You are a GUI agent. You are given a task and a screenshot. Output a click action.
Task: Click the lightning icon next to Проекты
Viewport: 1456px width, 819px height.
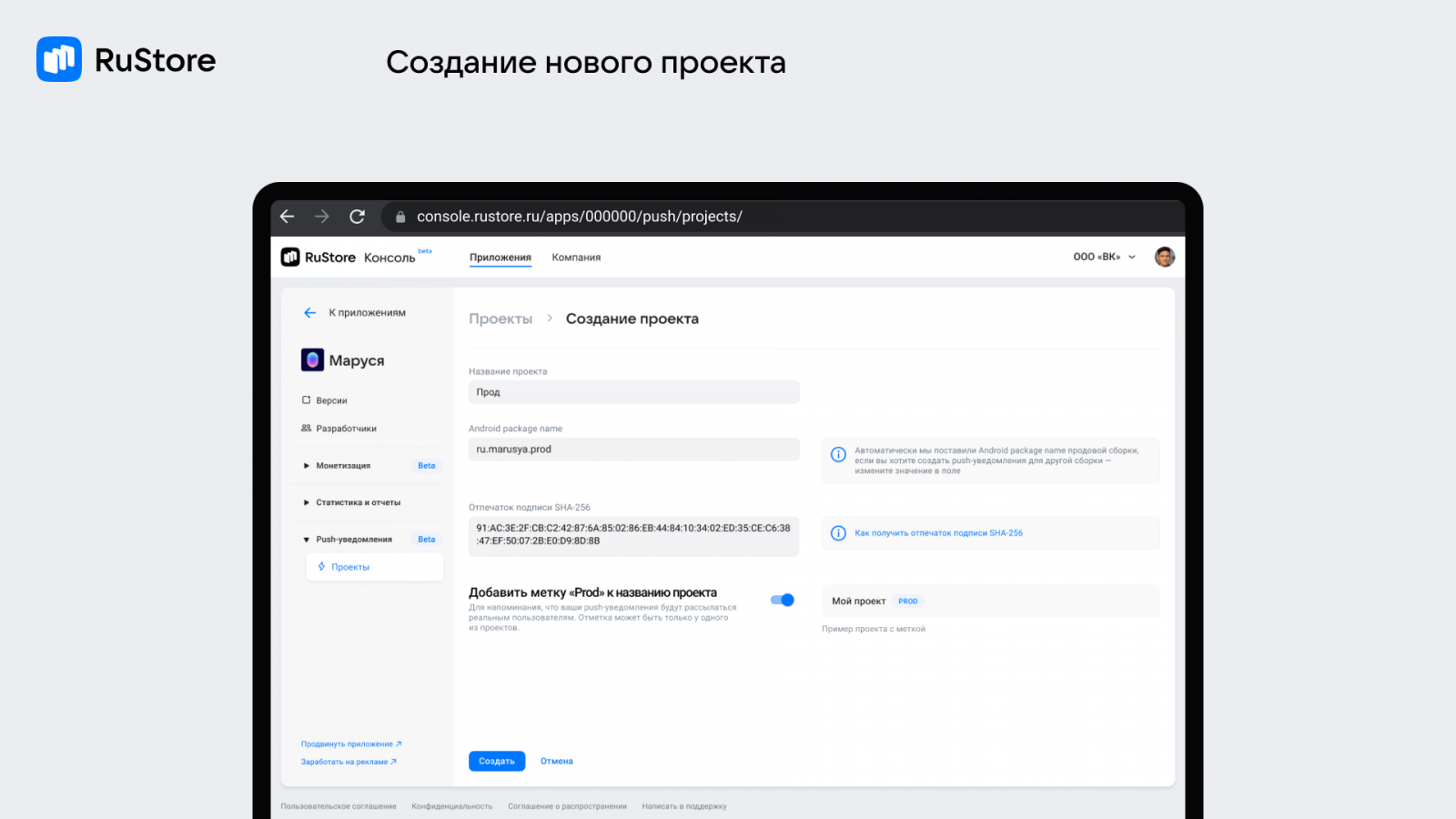pos(321,567)
